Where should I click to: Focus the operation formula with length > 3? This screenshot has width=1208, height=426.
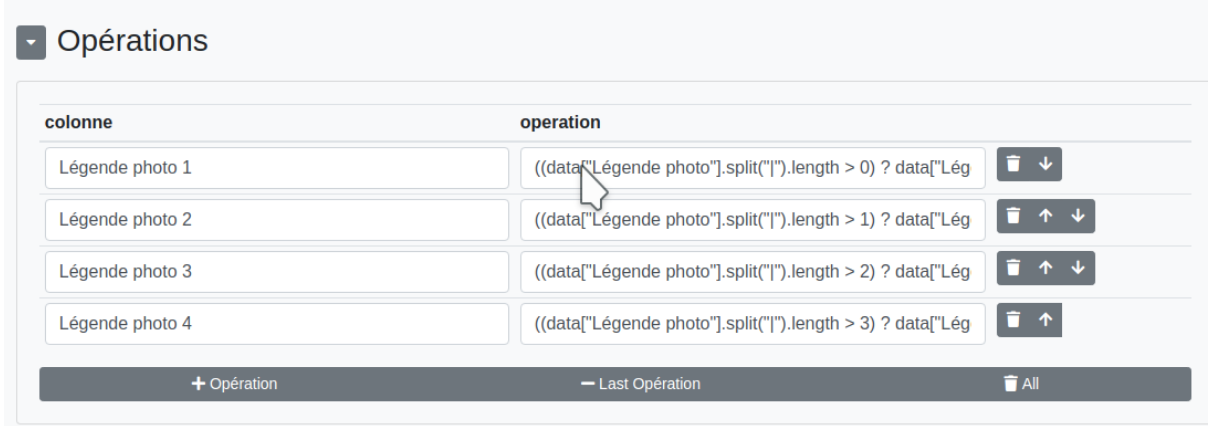coord(752,324)
